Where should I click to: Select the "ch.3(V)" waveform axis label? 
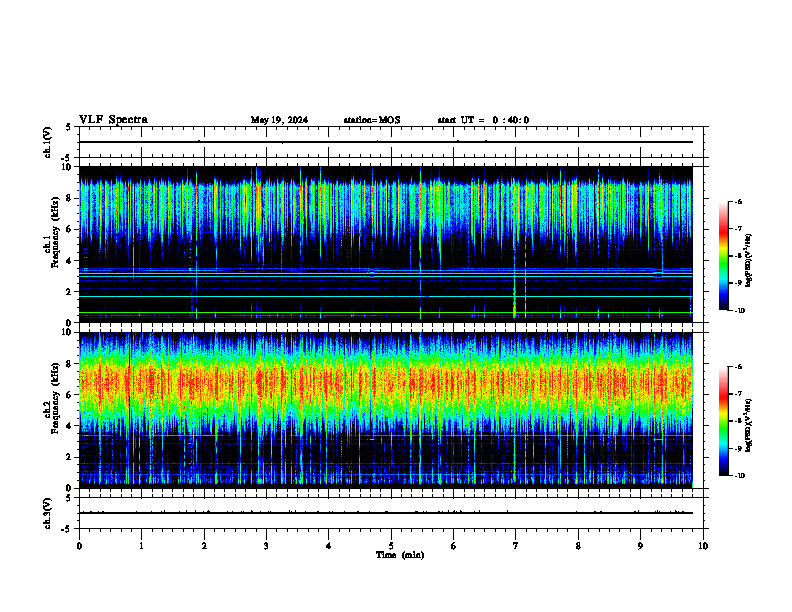coord(47,513)
